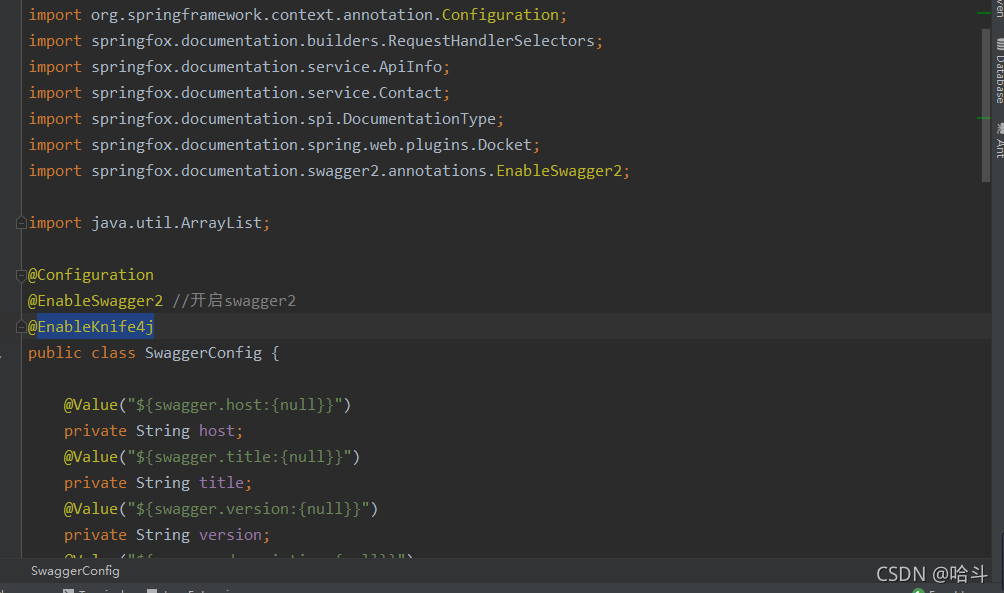Click ApiInfo in the springfox service import

[x=410, y=67]
